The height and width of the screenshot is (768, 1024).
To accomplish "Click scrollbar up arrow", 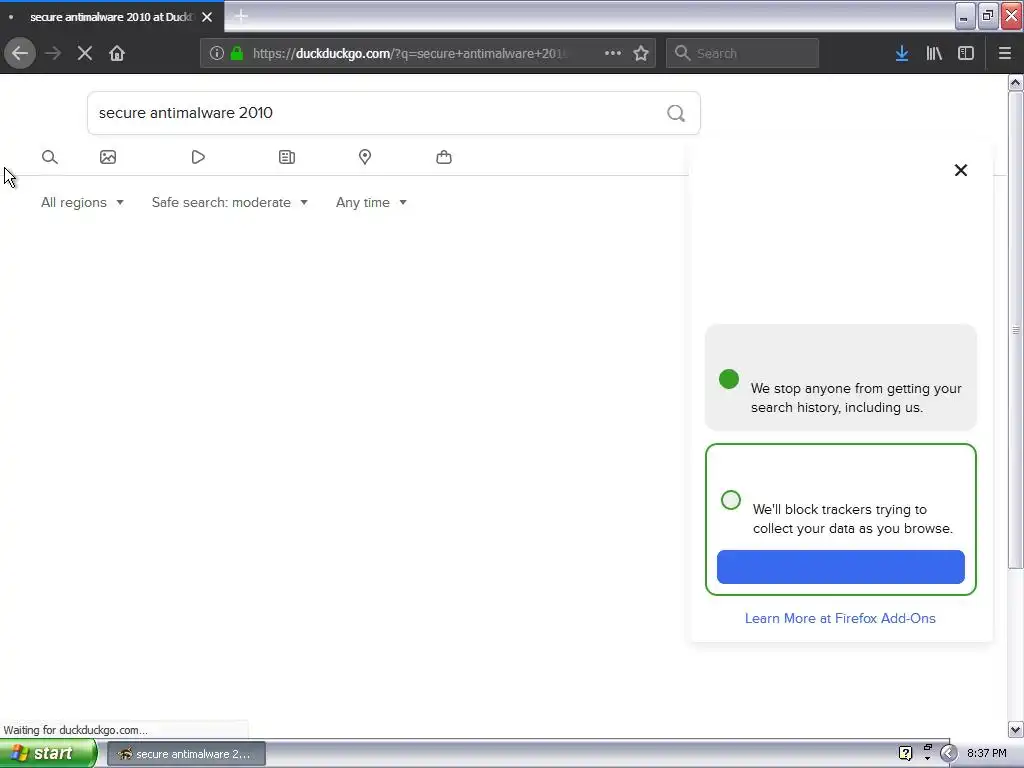I will (x=1016, y=82).
